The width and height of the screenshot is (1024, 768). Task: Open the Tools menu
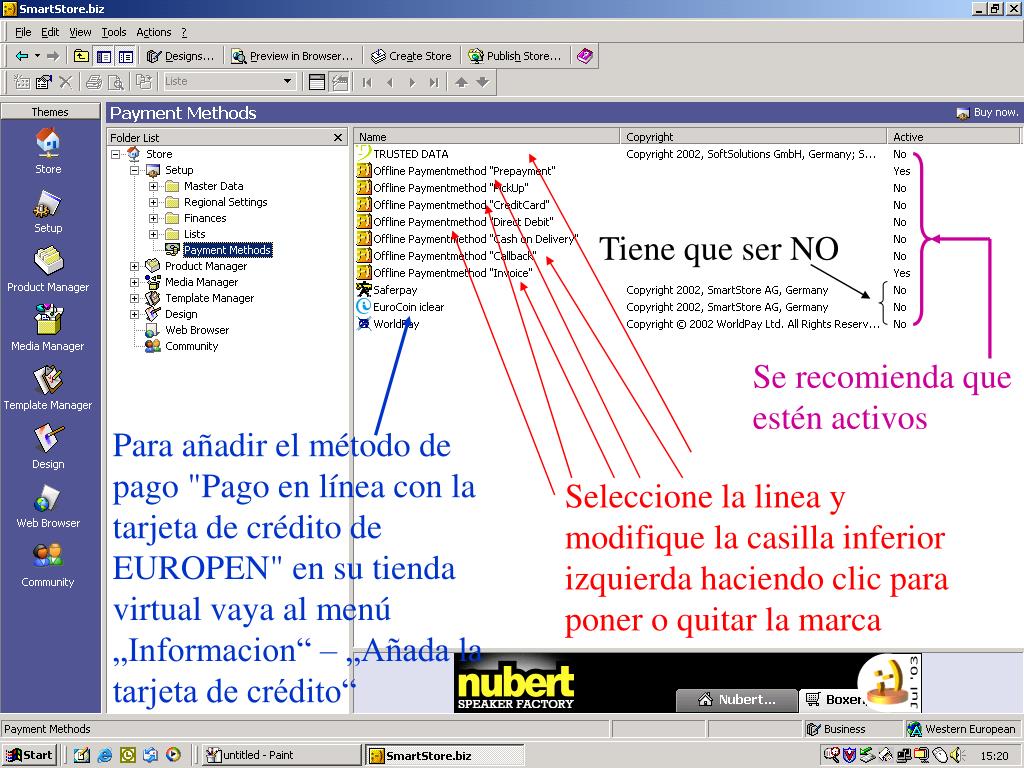click(x=114, y=32)
